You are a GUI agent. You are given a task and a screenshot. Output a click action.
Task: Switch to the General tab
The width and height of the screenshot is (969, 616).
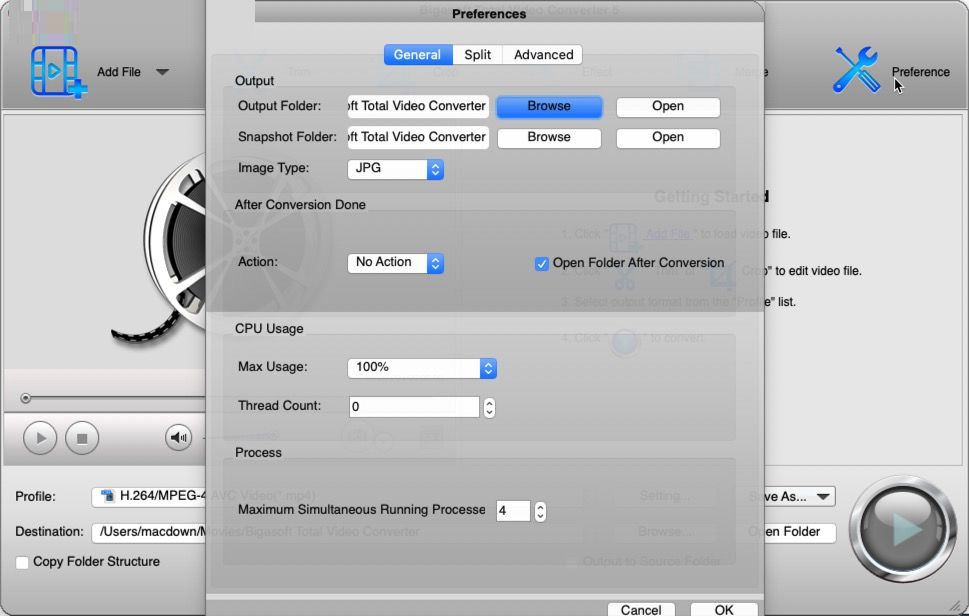[x=418, y=54]
